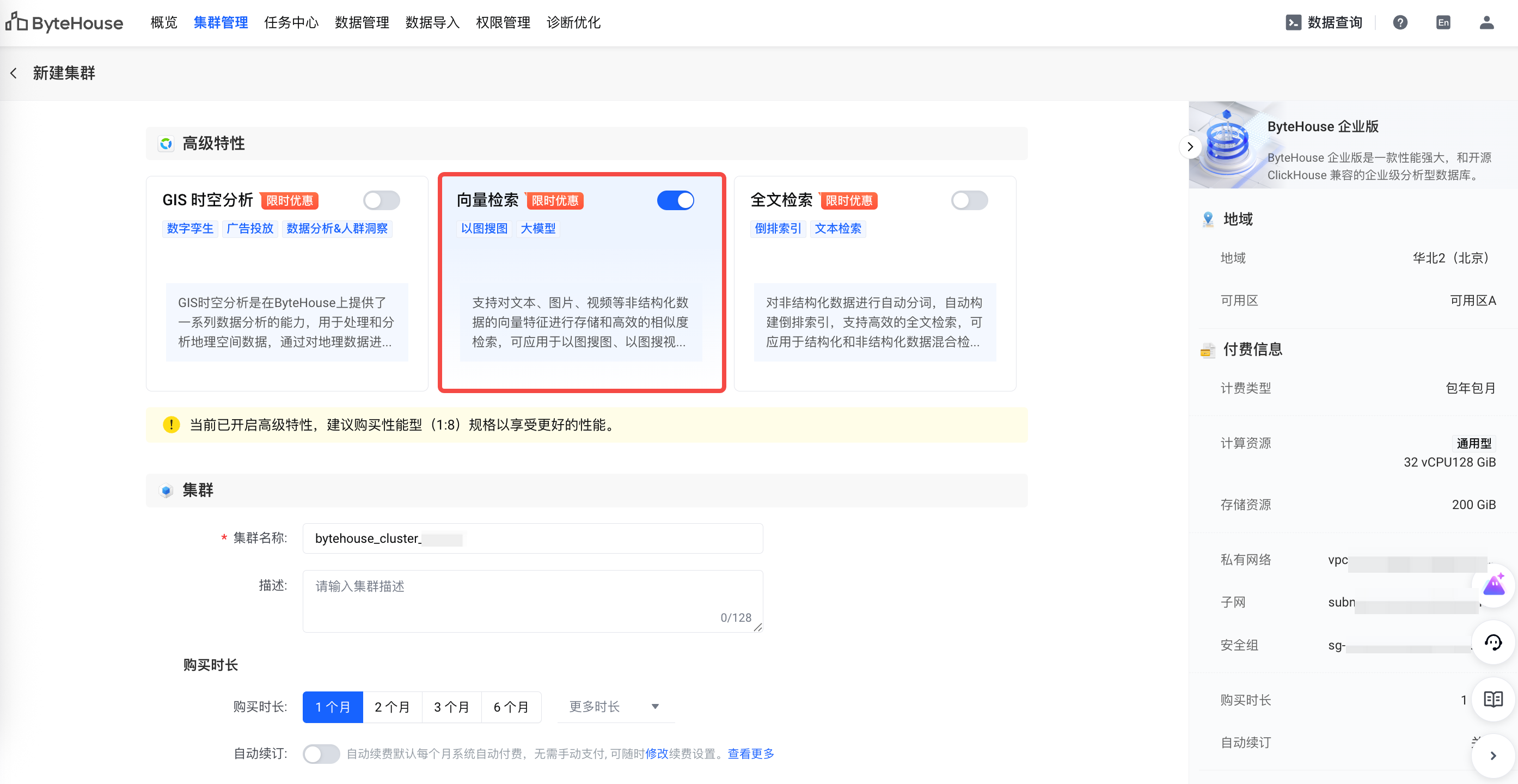The width and height of the screenshot is (1518, 784).
Task: Click the 可用区A value
Action: [1473, 301]
